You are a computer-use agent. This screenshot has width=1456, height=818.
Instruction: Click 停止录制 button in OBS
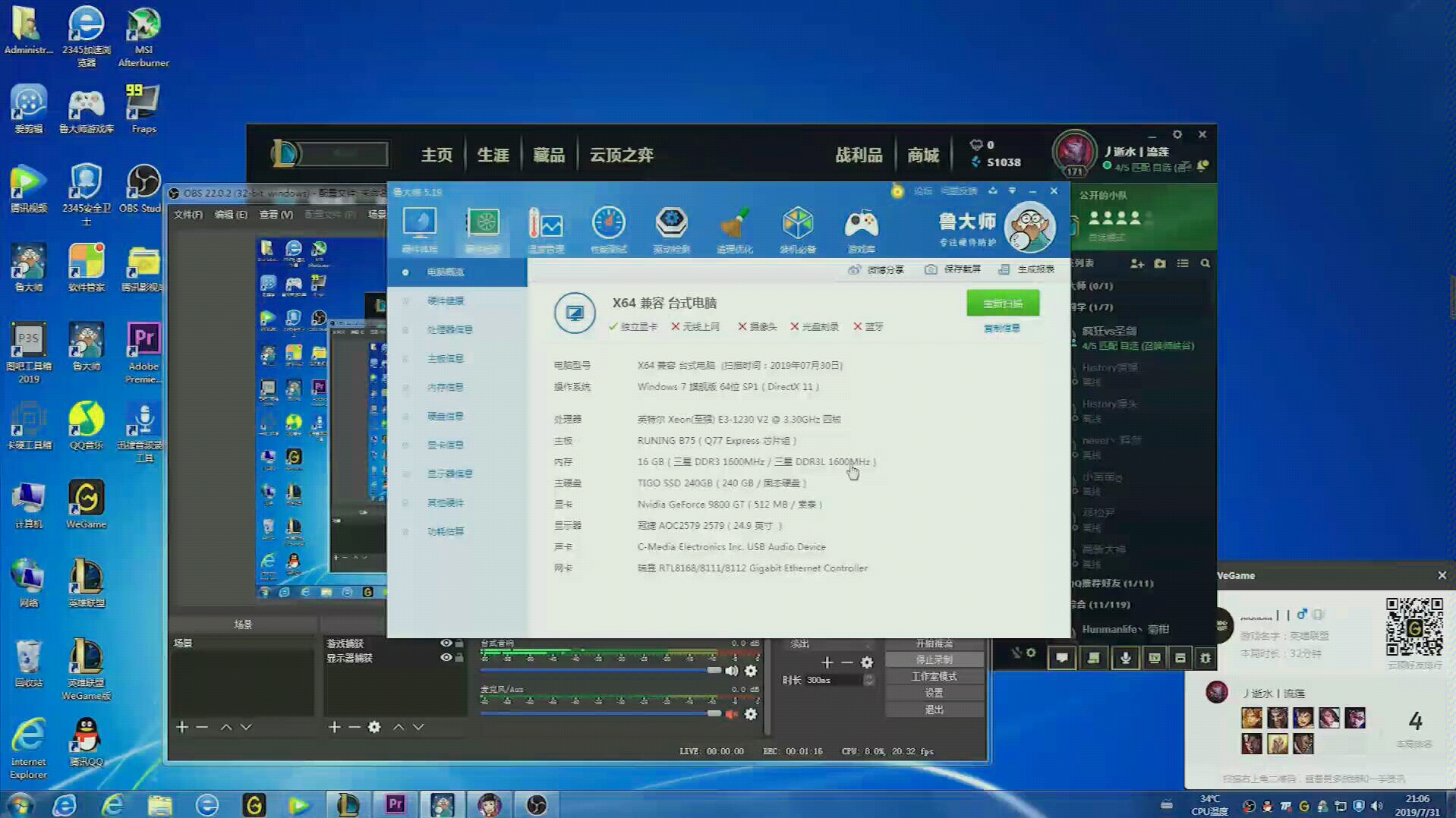934,660
